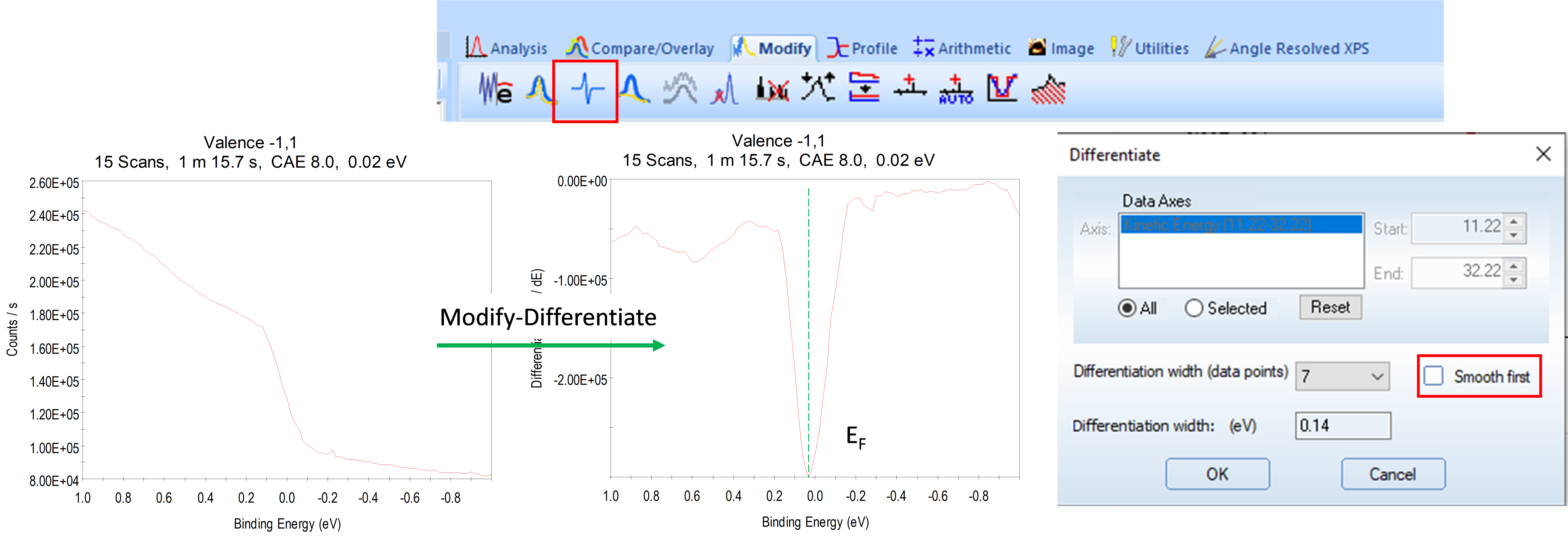Click the Reset button
The image size is (1568, 554).
(1330, 307)
